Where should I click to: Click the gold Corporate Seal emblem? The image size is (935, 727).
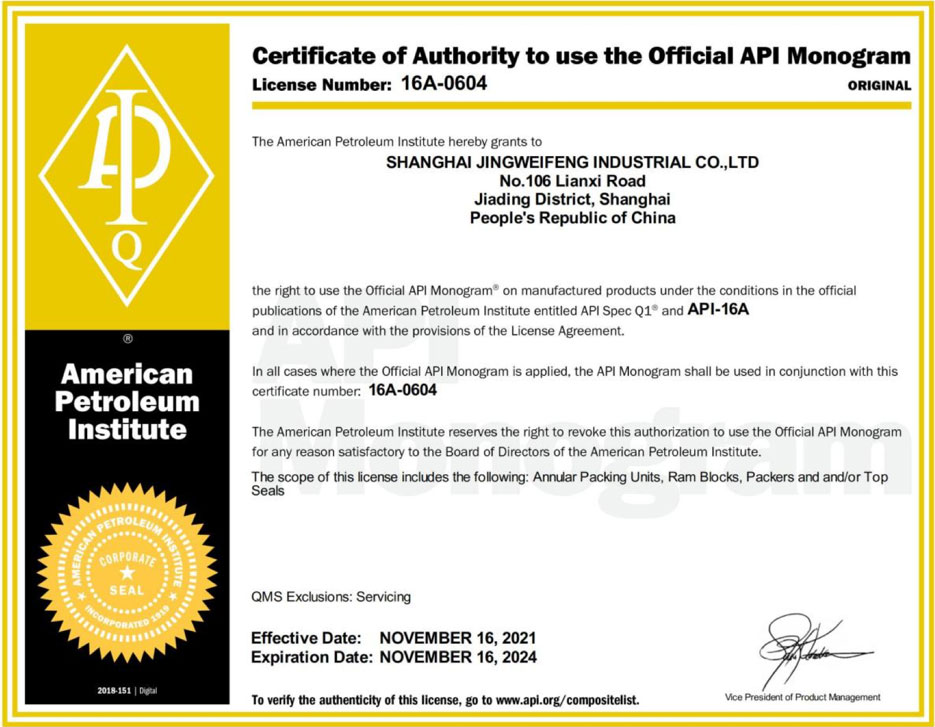[127, 573]
